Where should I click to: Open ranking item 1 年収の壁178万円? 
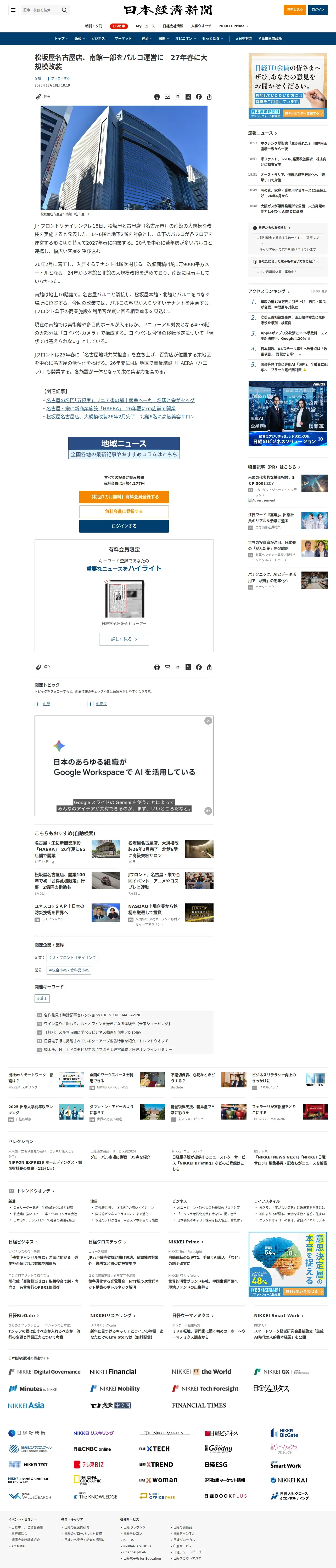tap(293, 304)
